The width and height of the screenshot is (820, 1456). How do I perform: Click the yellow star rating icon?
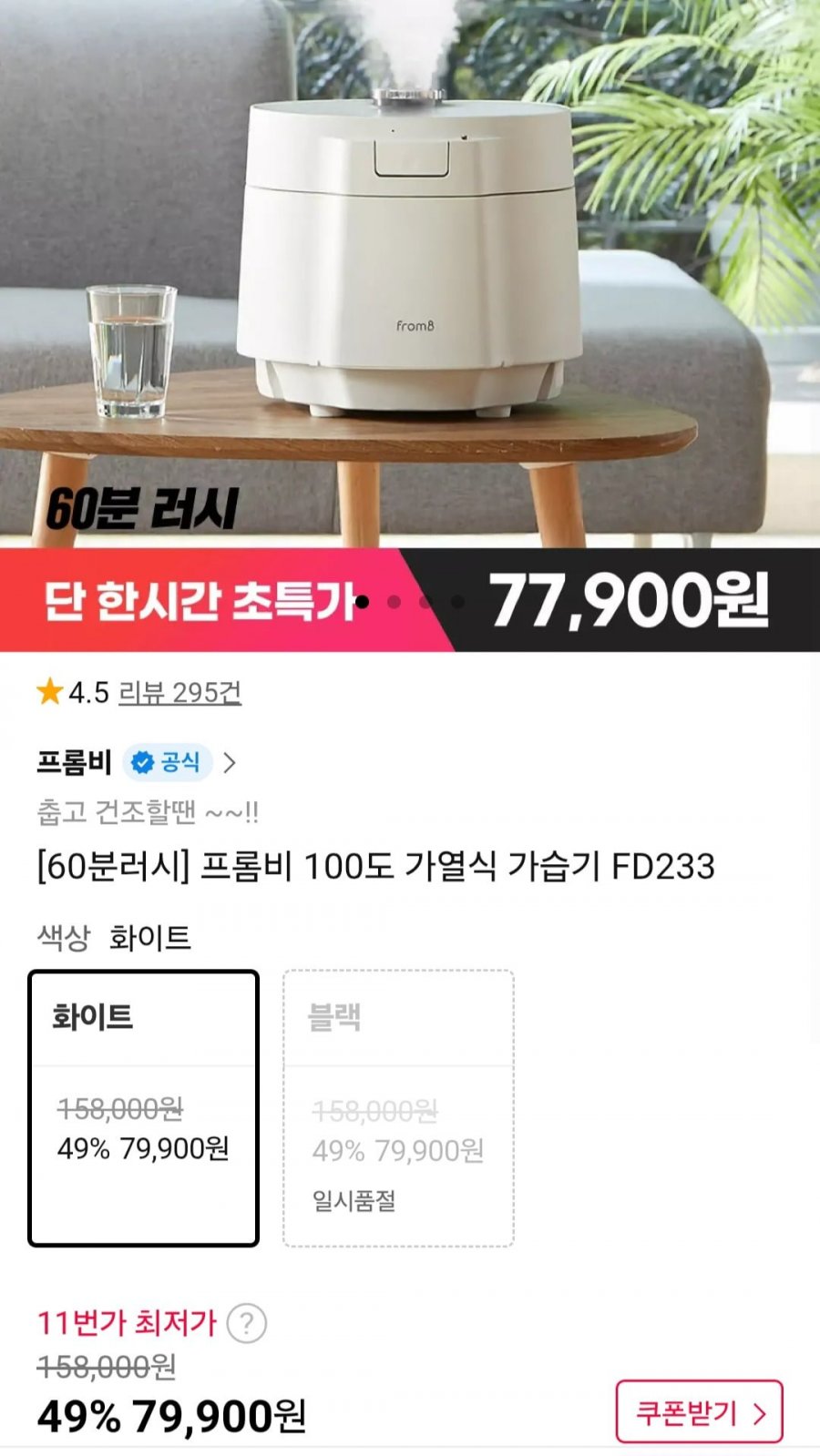click(49, 692)
